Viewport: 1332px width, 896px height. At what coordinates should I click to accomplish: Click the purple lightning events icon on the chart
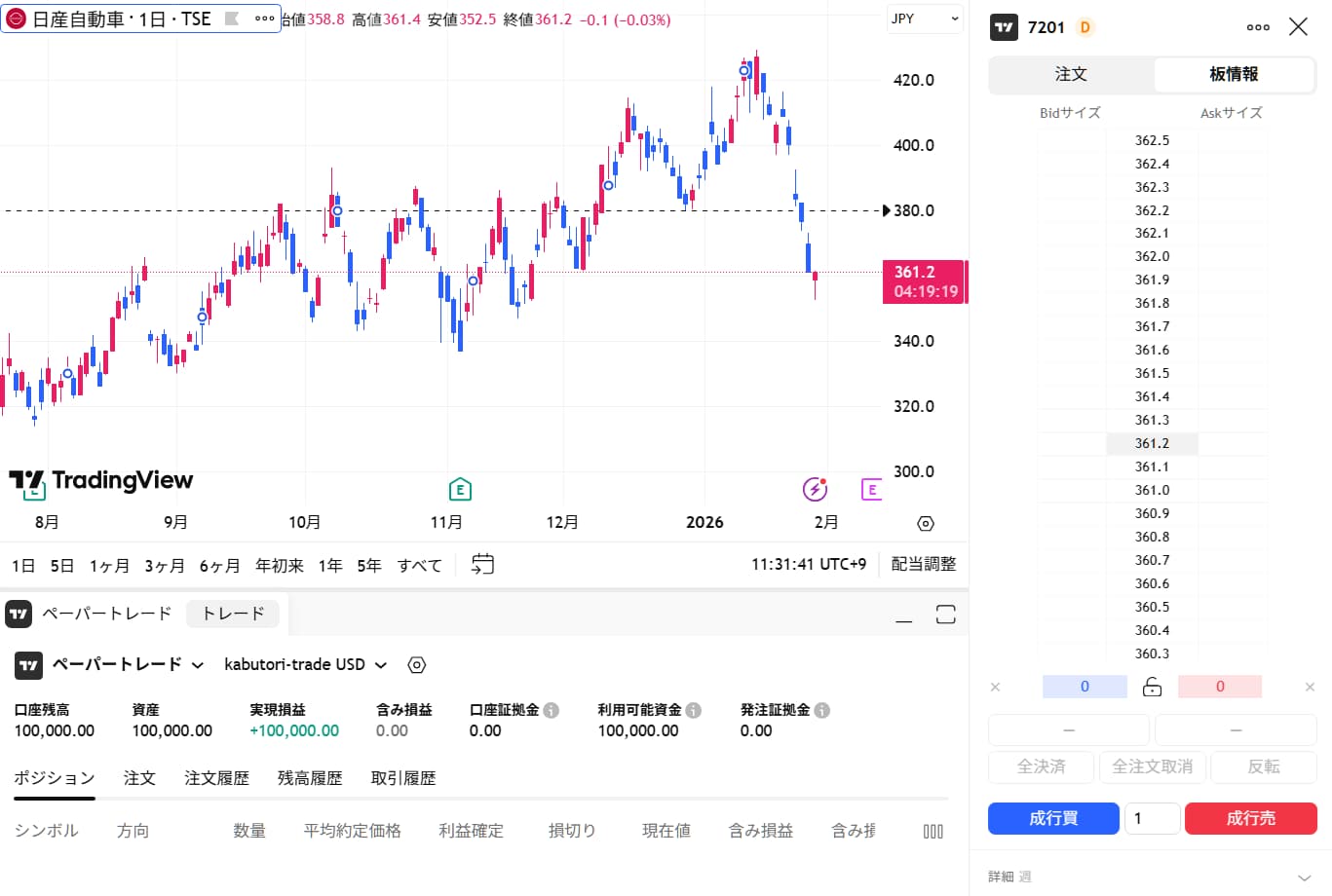(x=815, y=487)
